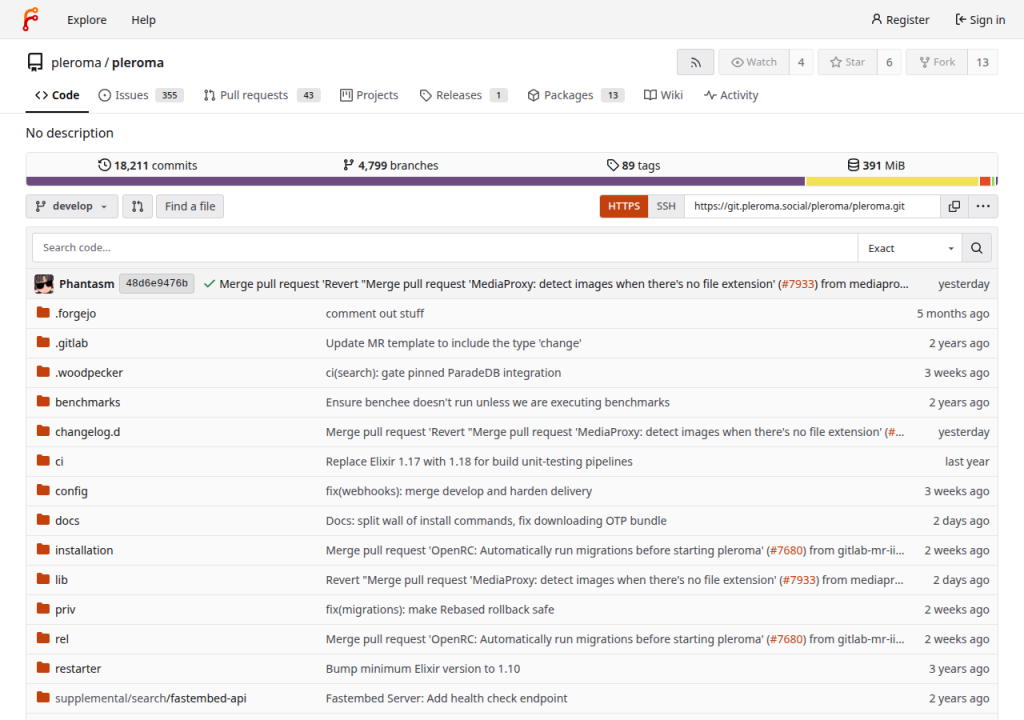Open the docs folder
1024x720 pixels.
(67, 521)
